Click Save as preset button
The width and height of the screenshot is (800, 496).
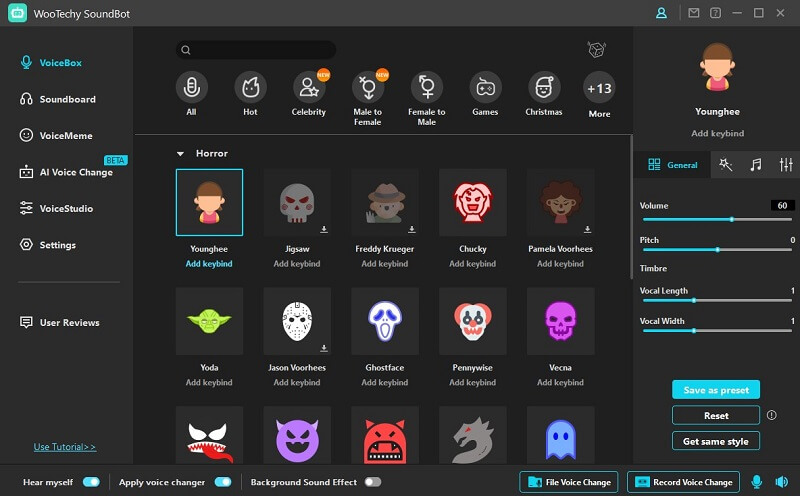(x=716, y=390)
